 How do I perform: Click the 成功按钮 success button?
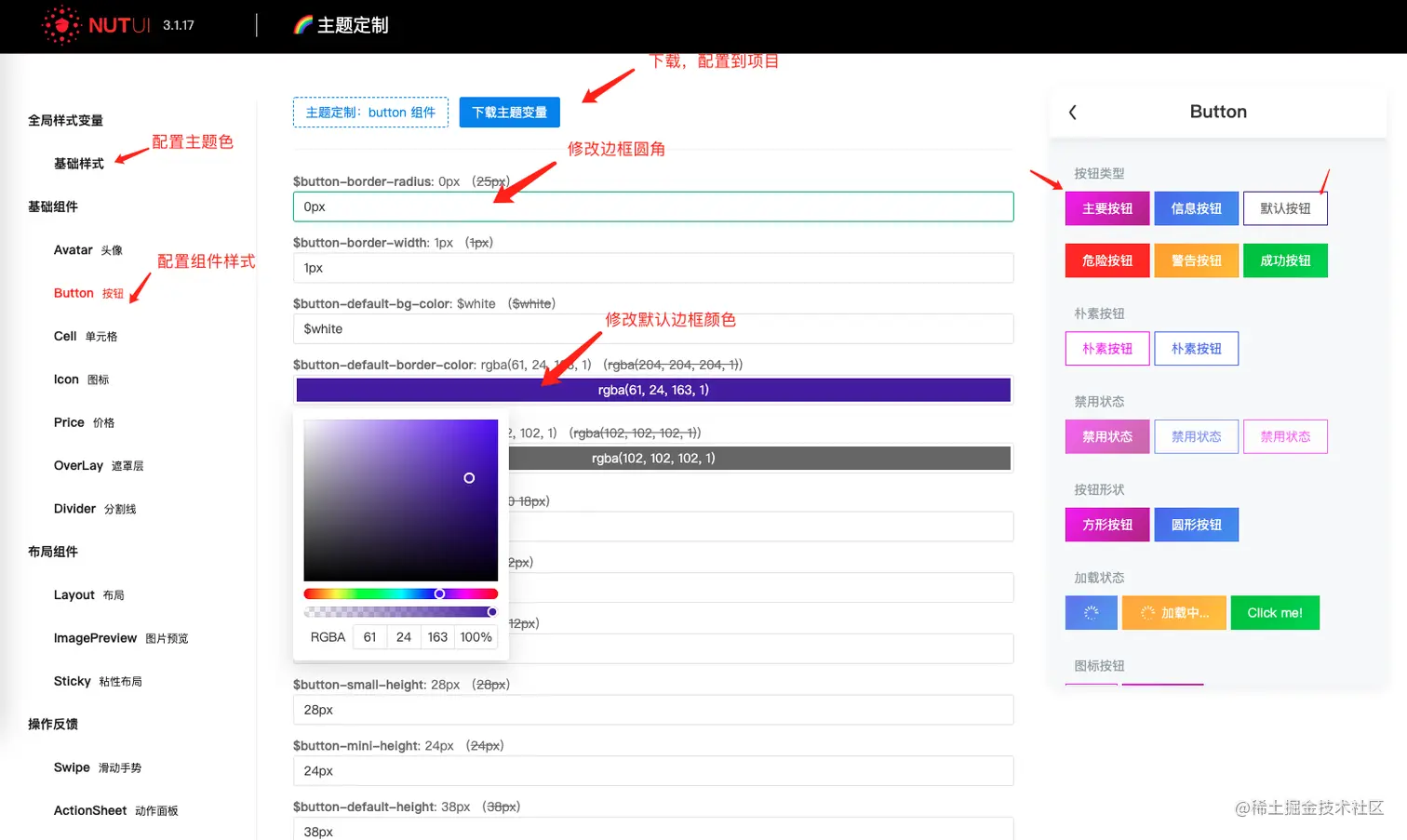click(1285, 260)
